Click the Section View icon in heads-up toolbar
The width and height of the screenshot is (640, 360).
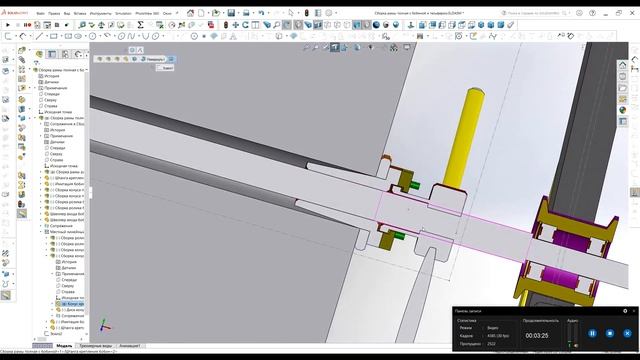point(335,48)
